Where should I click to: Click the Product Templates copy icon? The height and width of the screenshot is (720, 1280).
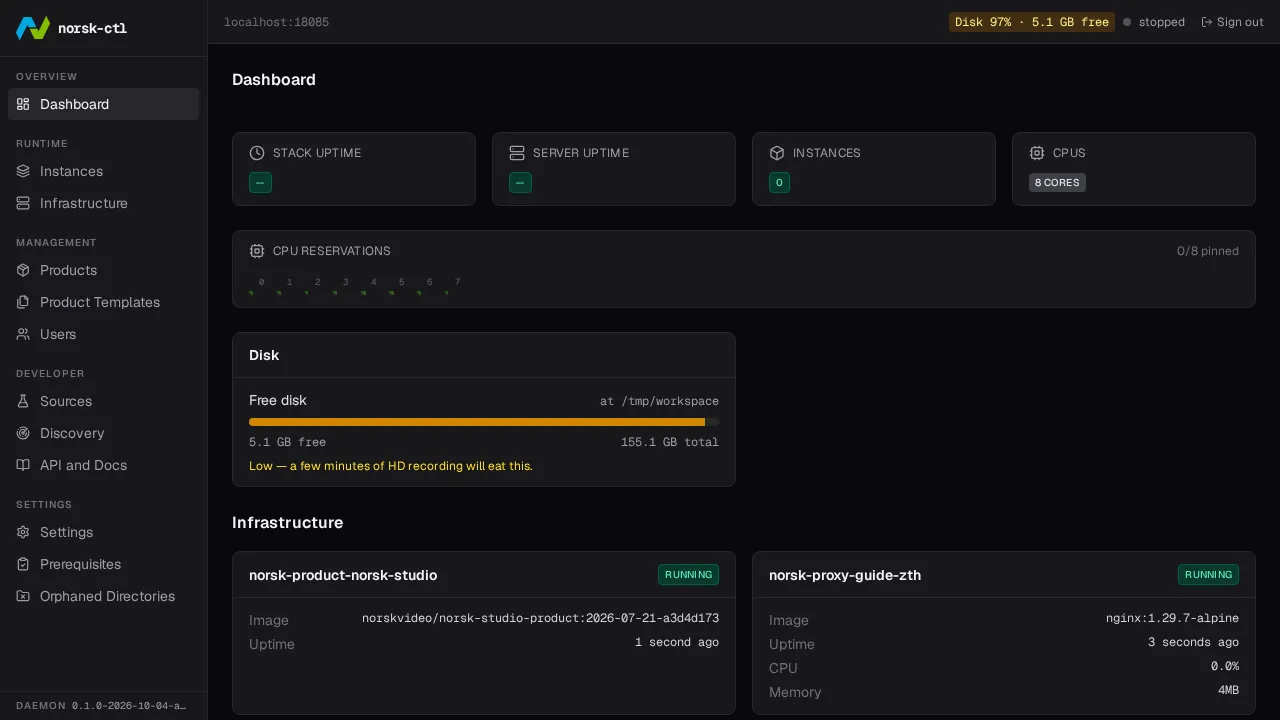23,302
